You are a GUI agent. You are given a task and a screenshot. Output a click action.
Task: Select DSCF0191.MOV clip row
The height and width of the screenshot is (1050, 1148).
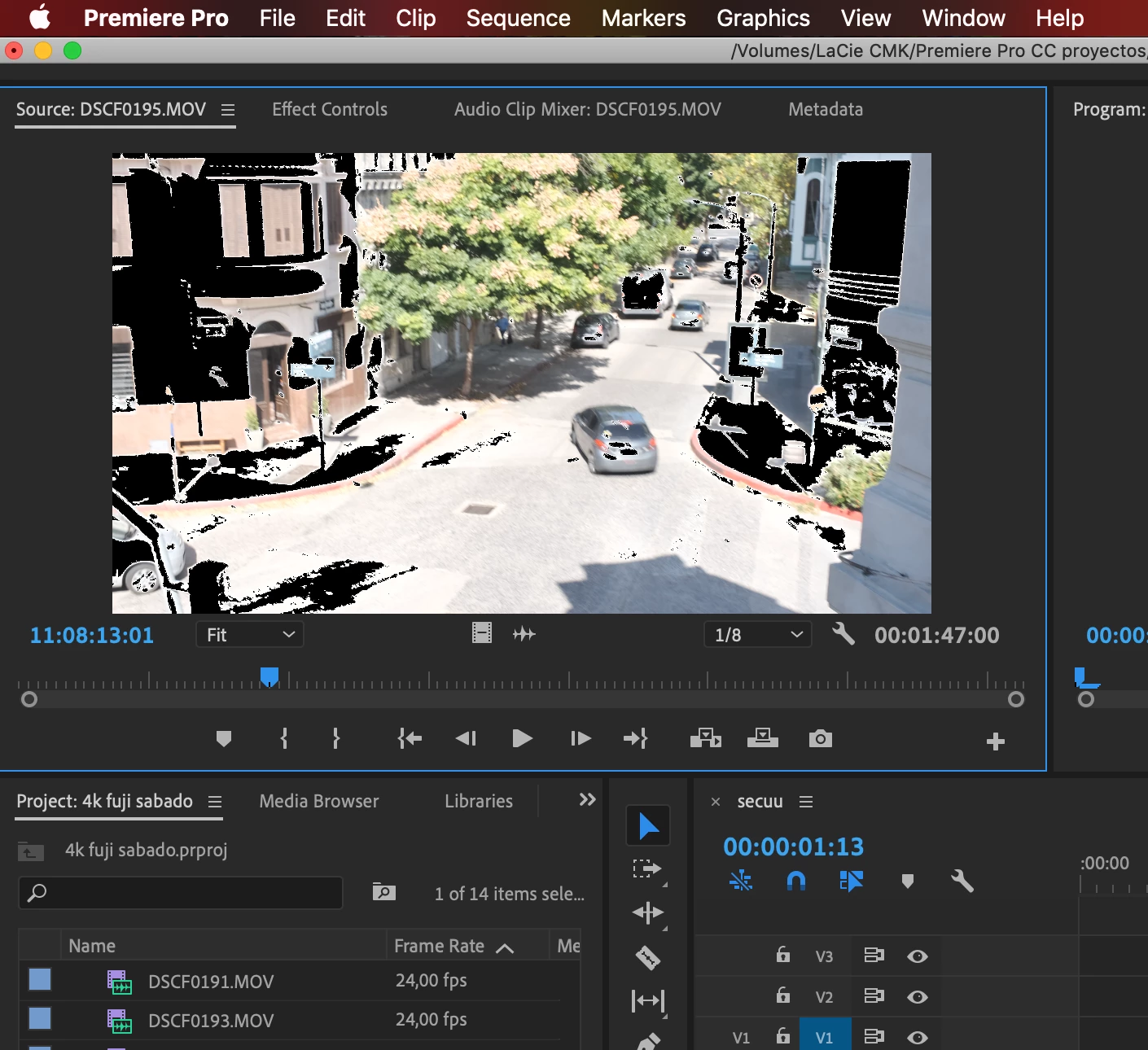[300, 981]
